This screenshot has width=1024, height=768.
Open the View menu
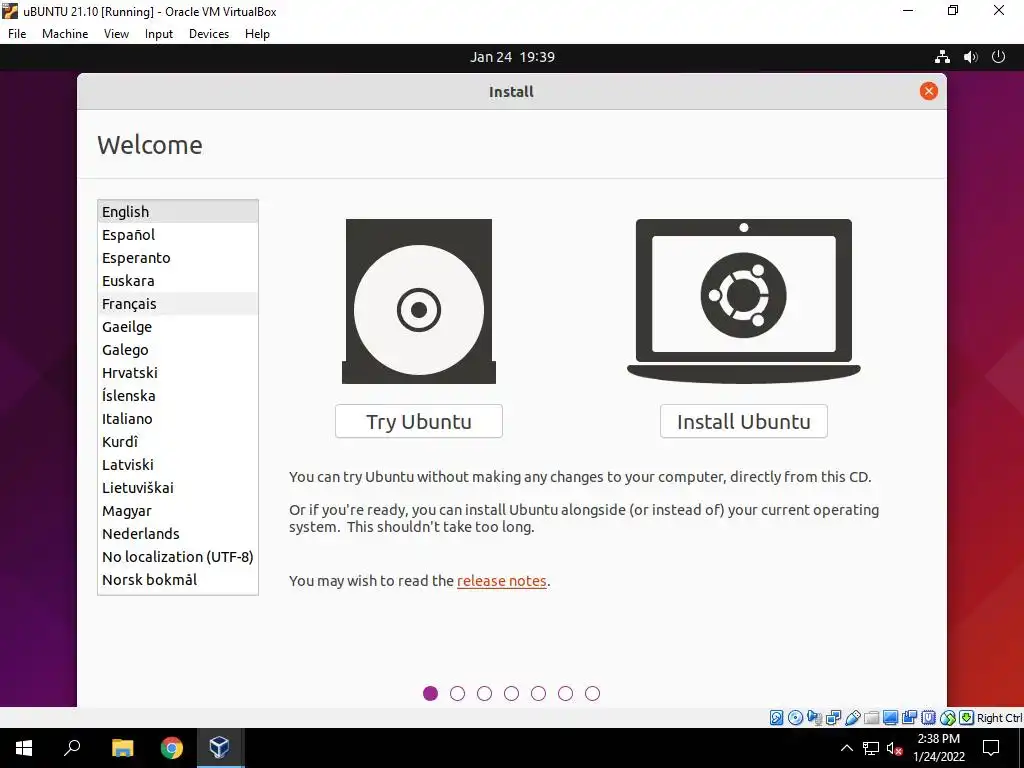pos(116,34)
